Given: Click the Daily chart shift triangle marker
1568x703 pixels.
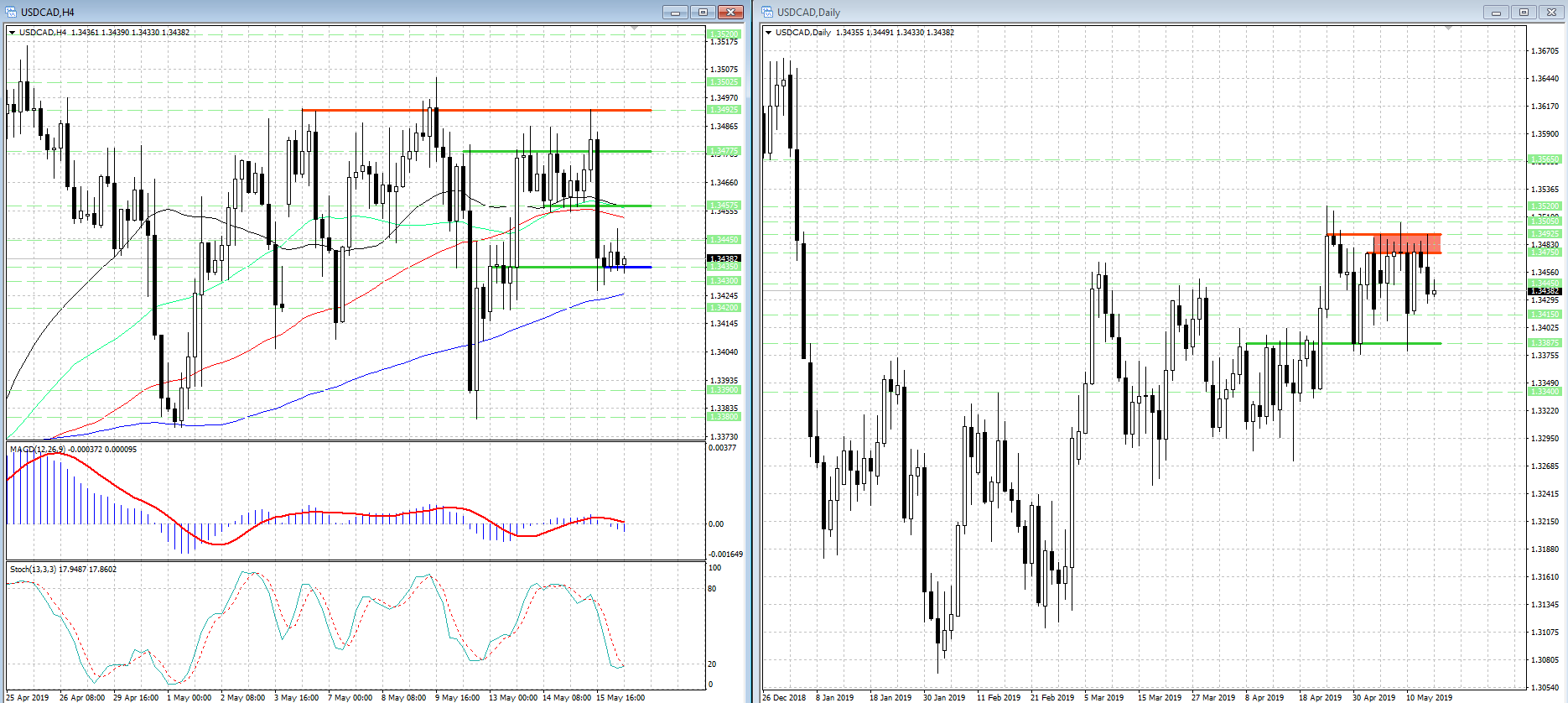Looking at the screenshot, I should (x=1448, y=29).
